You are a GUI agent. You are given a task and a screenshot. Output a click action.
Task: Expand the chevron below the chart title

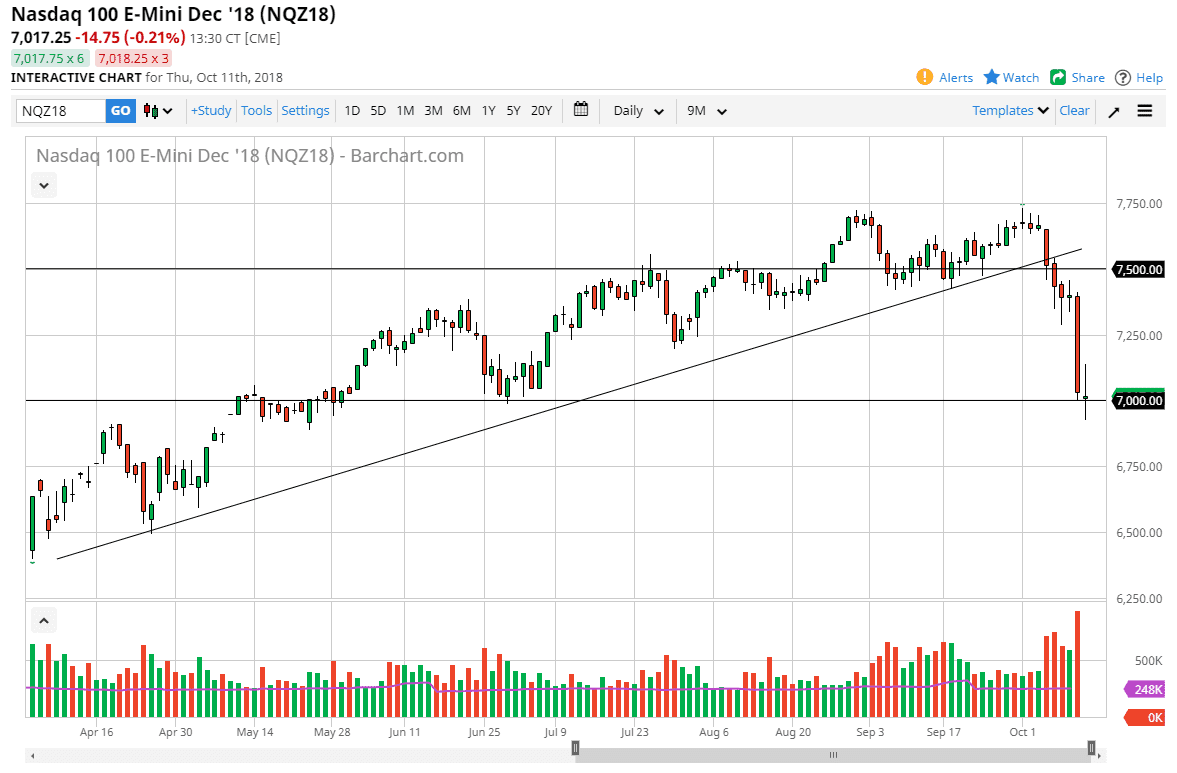pyautogui.click(x=43, y=185)
